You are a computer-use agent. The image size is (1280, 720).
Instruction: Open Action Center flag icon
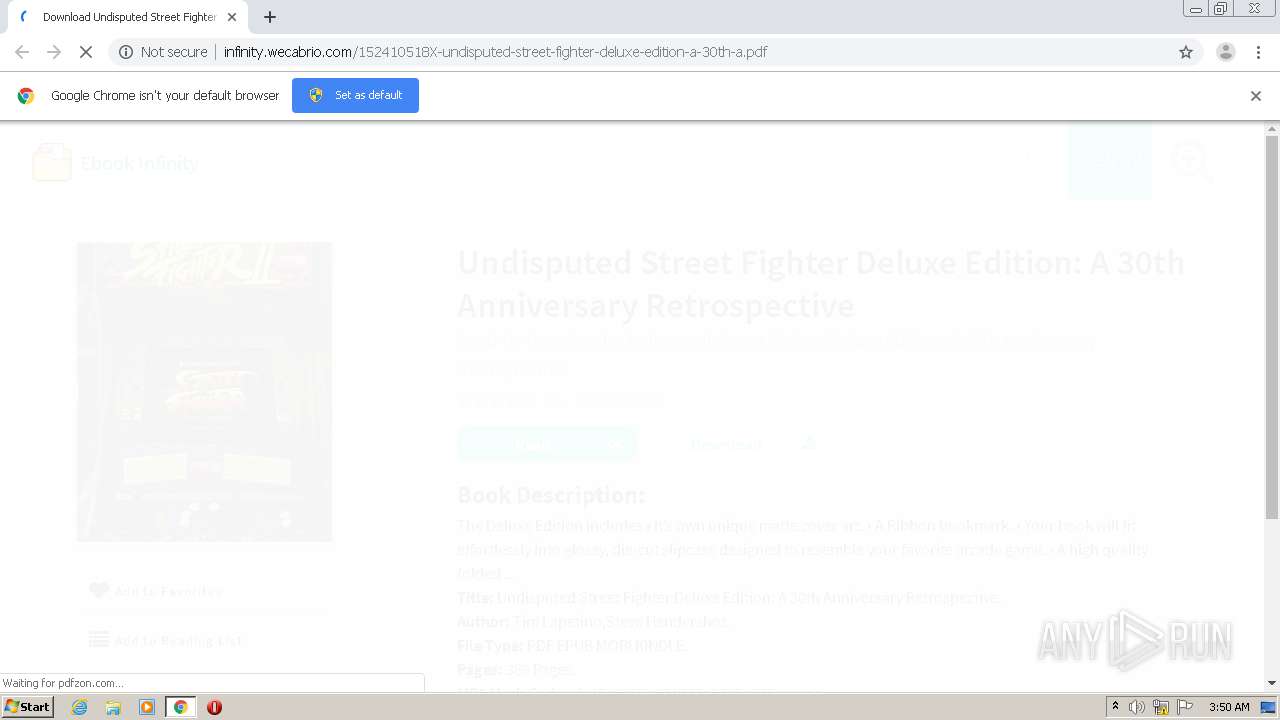(x=1185, y=707)
